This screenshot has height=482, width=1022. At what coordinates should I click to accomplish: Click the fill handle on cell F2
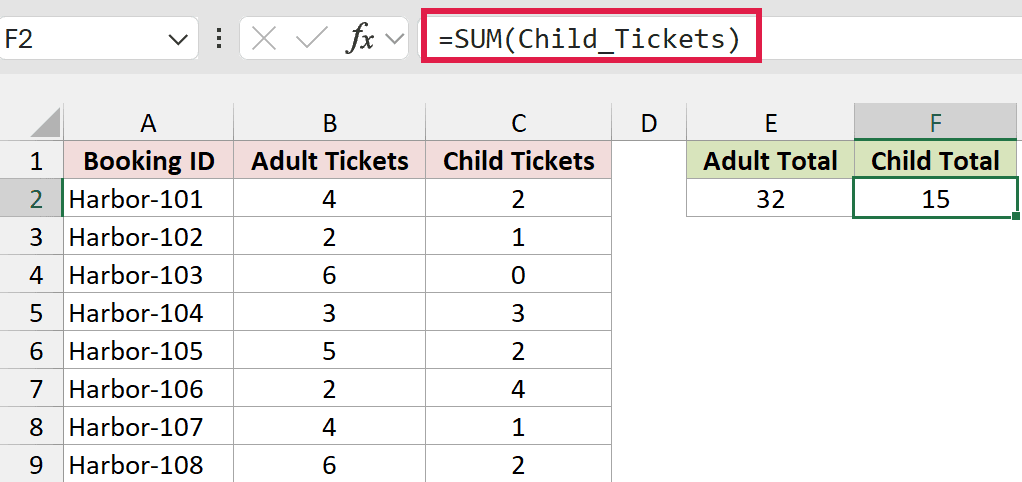(1016, 216)
